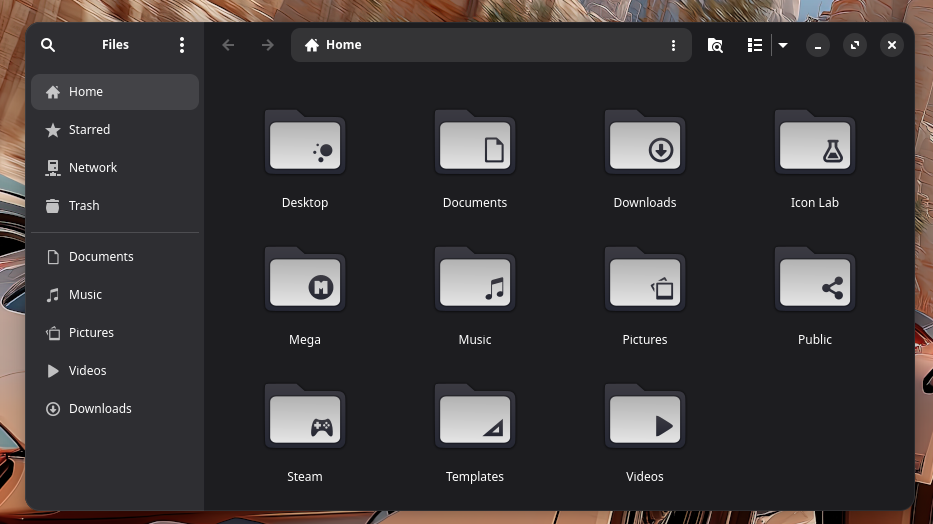Screen dimensions: 933x524
Task: Open the Videos folder in main view
Action: [x=645, y=423]
